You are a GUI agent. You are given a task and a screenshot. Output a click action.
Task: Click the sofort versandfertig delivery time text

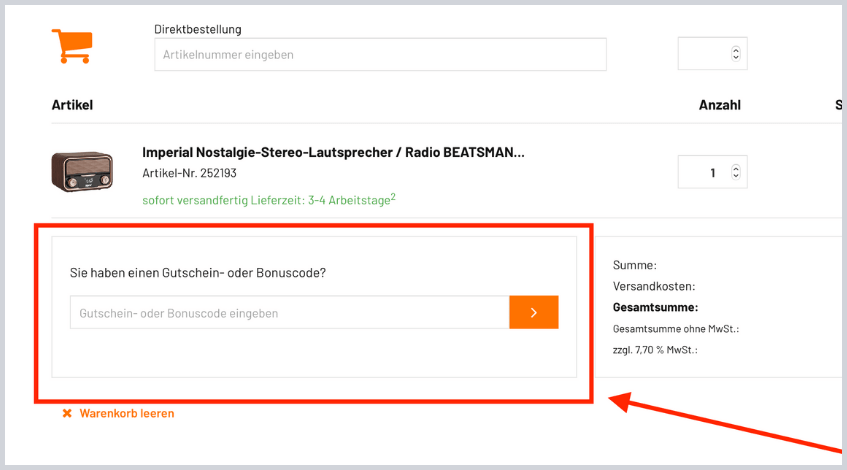coord(269,200)
